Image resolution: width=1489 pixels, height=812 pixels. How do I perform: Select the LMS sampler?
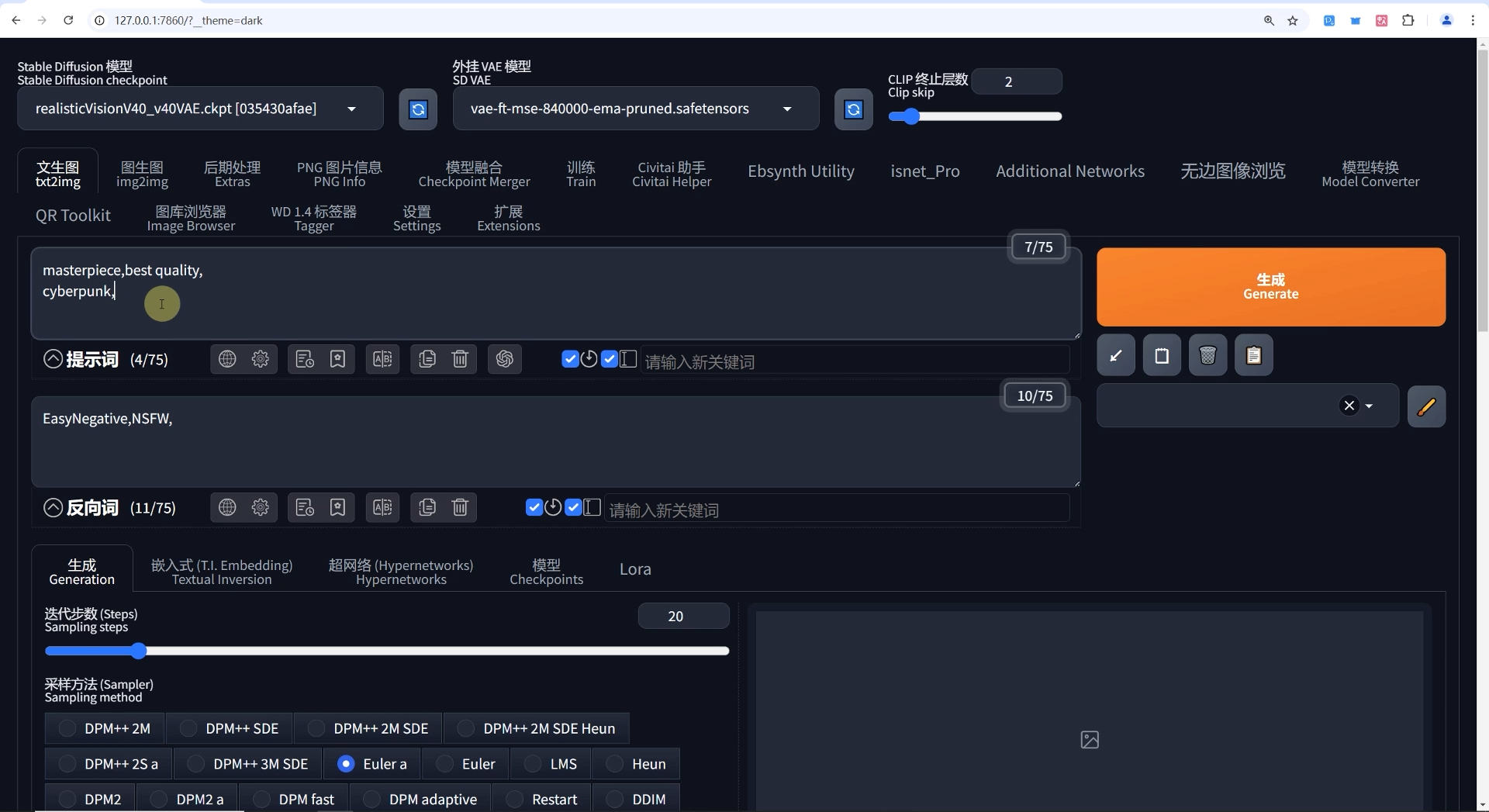click(x=551, y=764)
